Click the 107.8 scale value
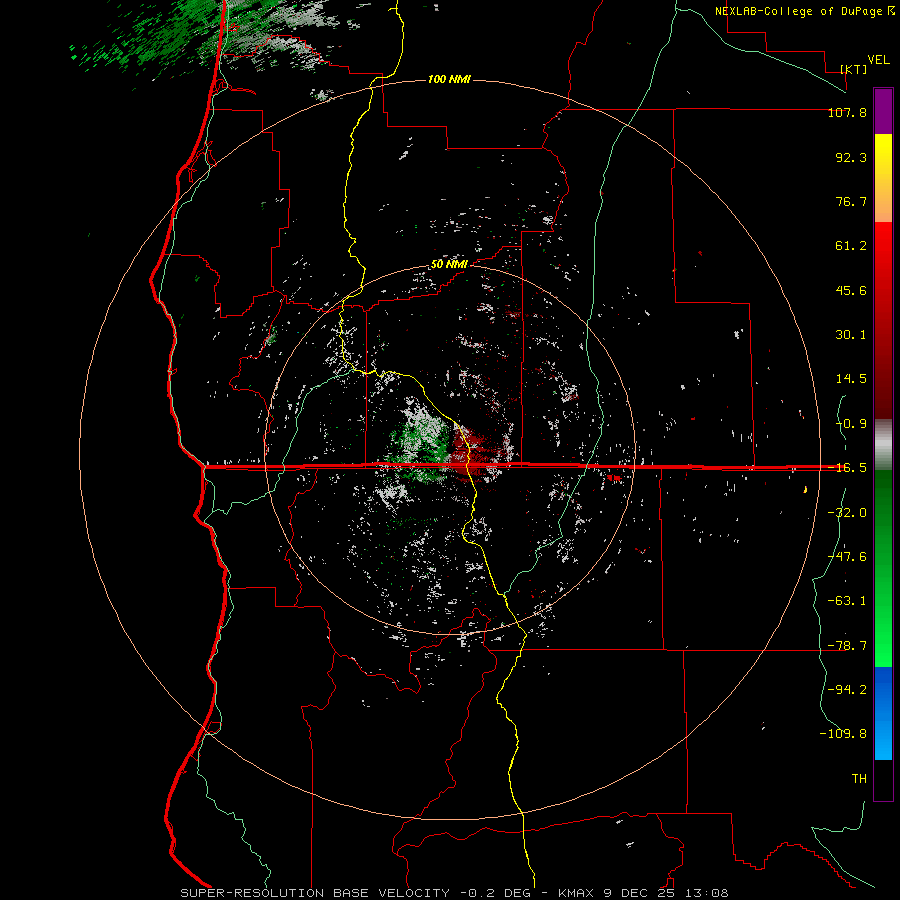 847,112
